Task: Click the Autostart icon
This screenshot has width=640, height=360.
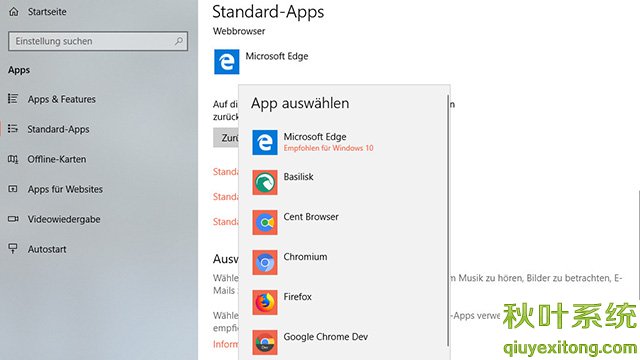Action: click(13, 249)
